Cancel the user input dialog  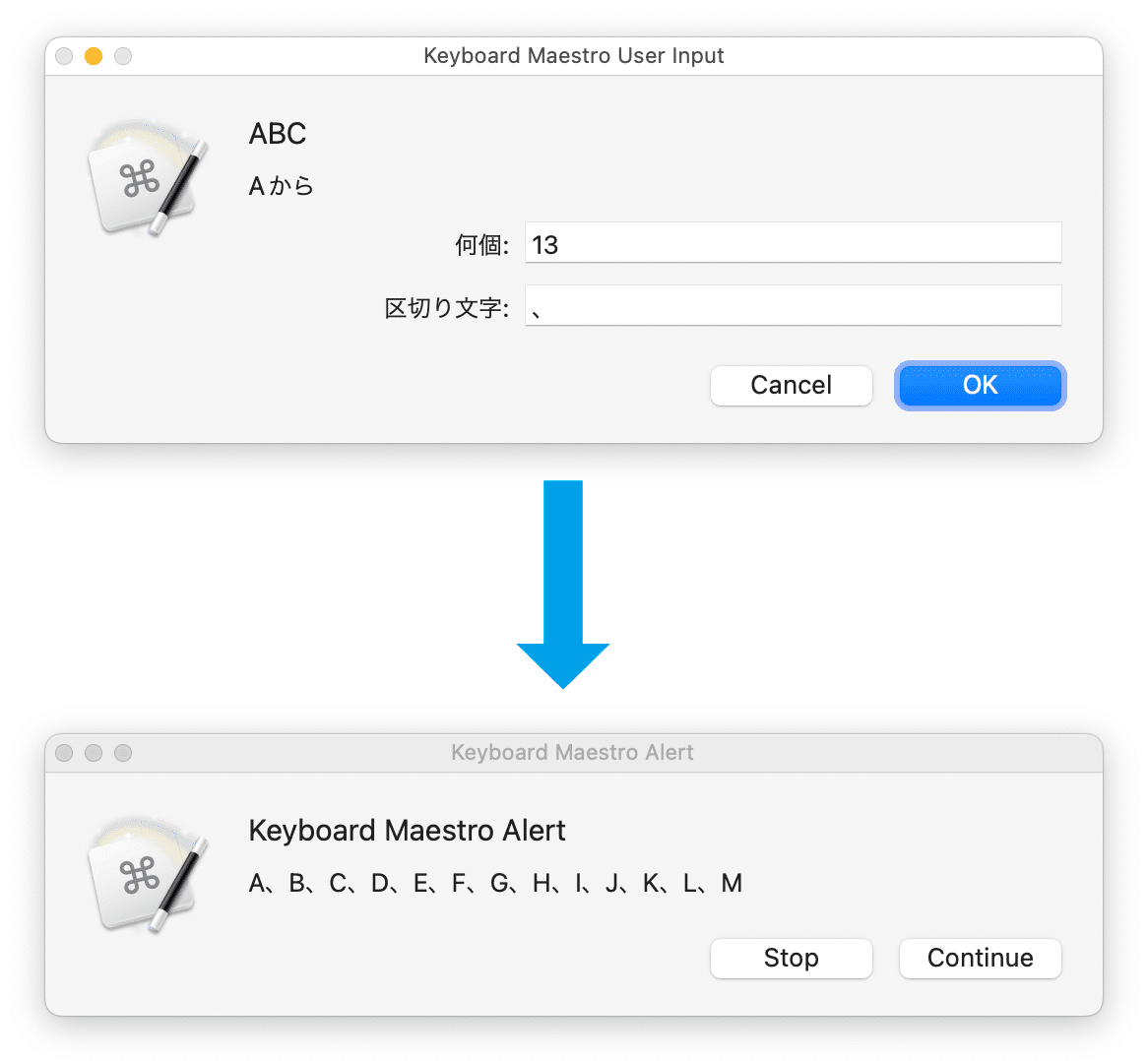(x=791, y=385)
